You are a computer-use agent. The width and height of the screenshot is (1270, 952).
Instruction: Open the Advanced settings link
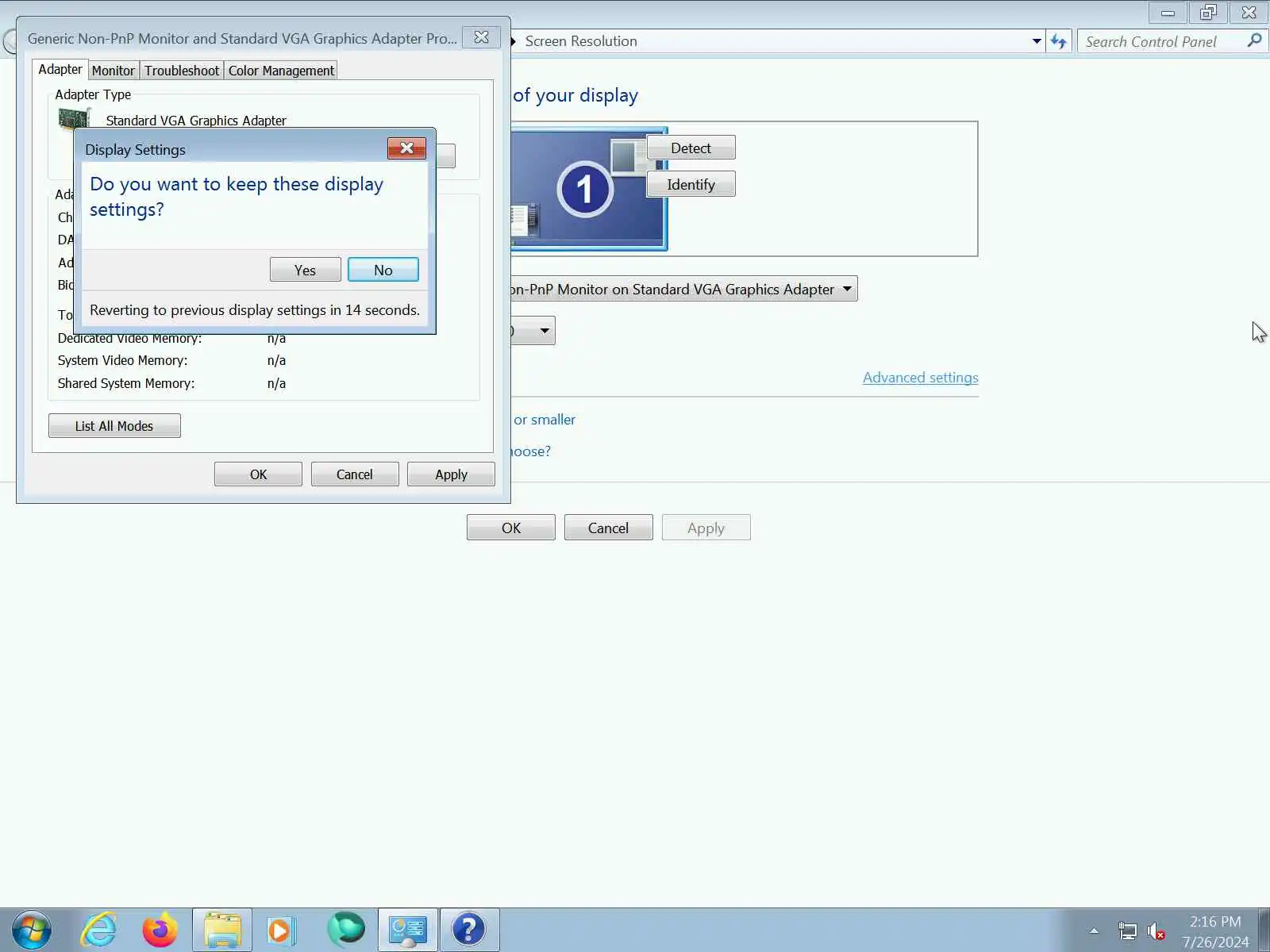[920, 378]
